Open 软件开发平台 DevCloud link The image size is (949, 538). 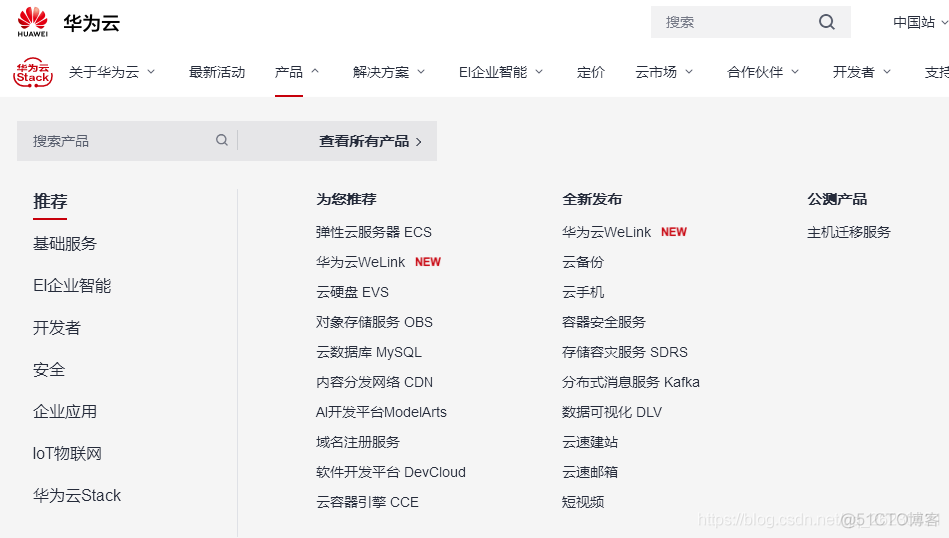pyautogui.click(x=390, y=472)
